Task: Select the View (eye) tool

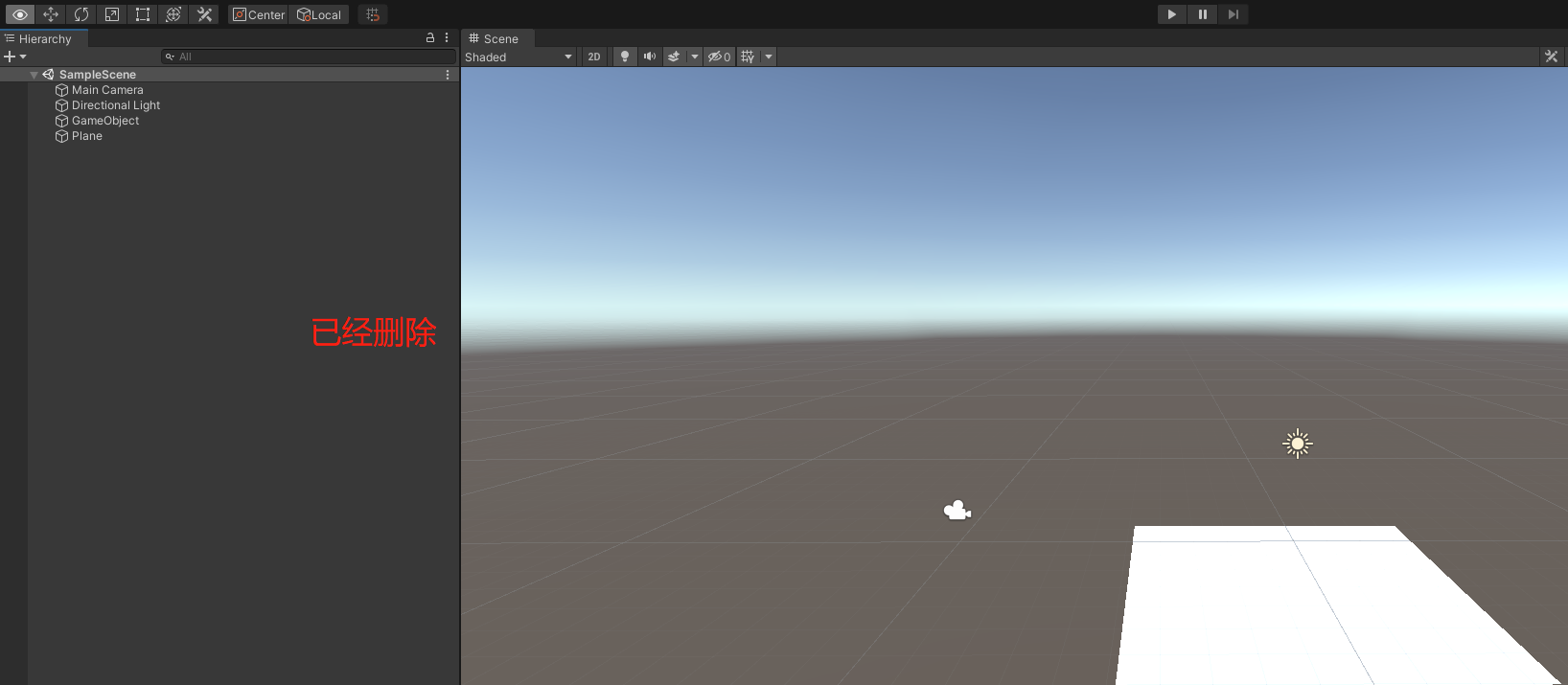Action: 19,14
